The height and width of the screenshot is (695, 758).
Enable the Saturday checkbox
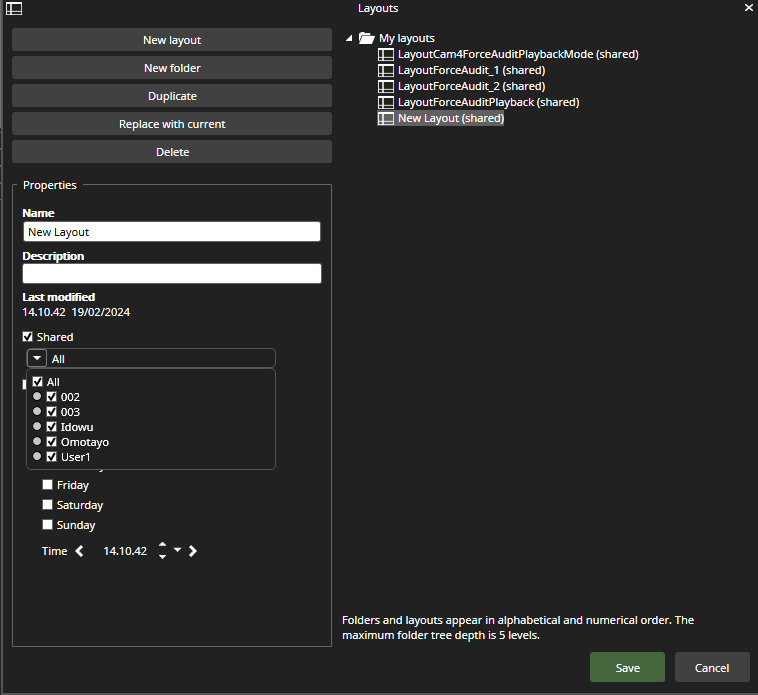(x=47, y=505)
